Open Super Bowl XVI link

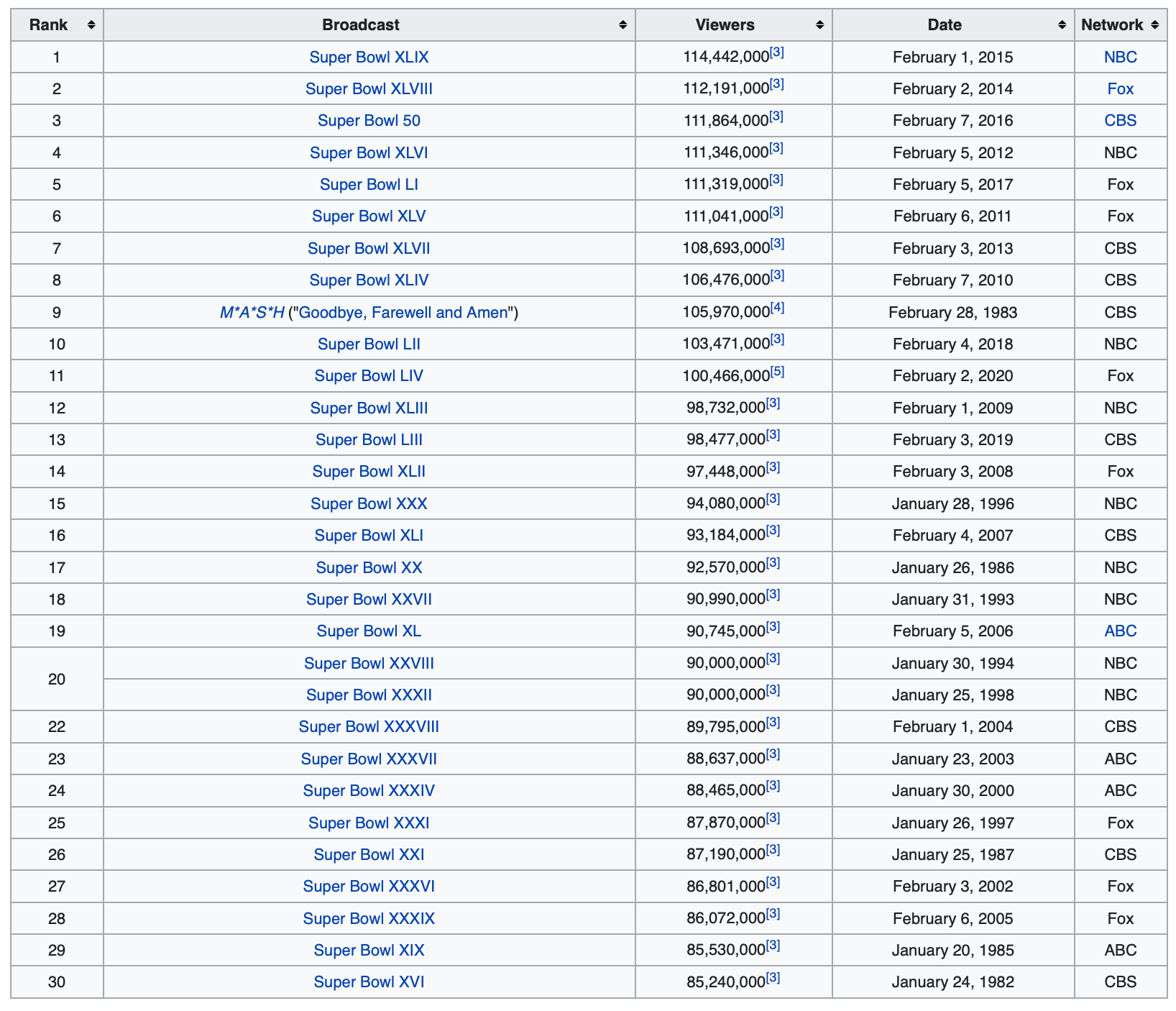369,982
